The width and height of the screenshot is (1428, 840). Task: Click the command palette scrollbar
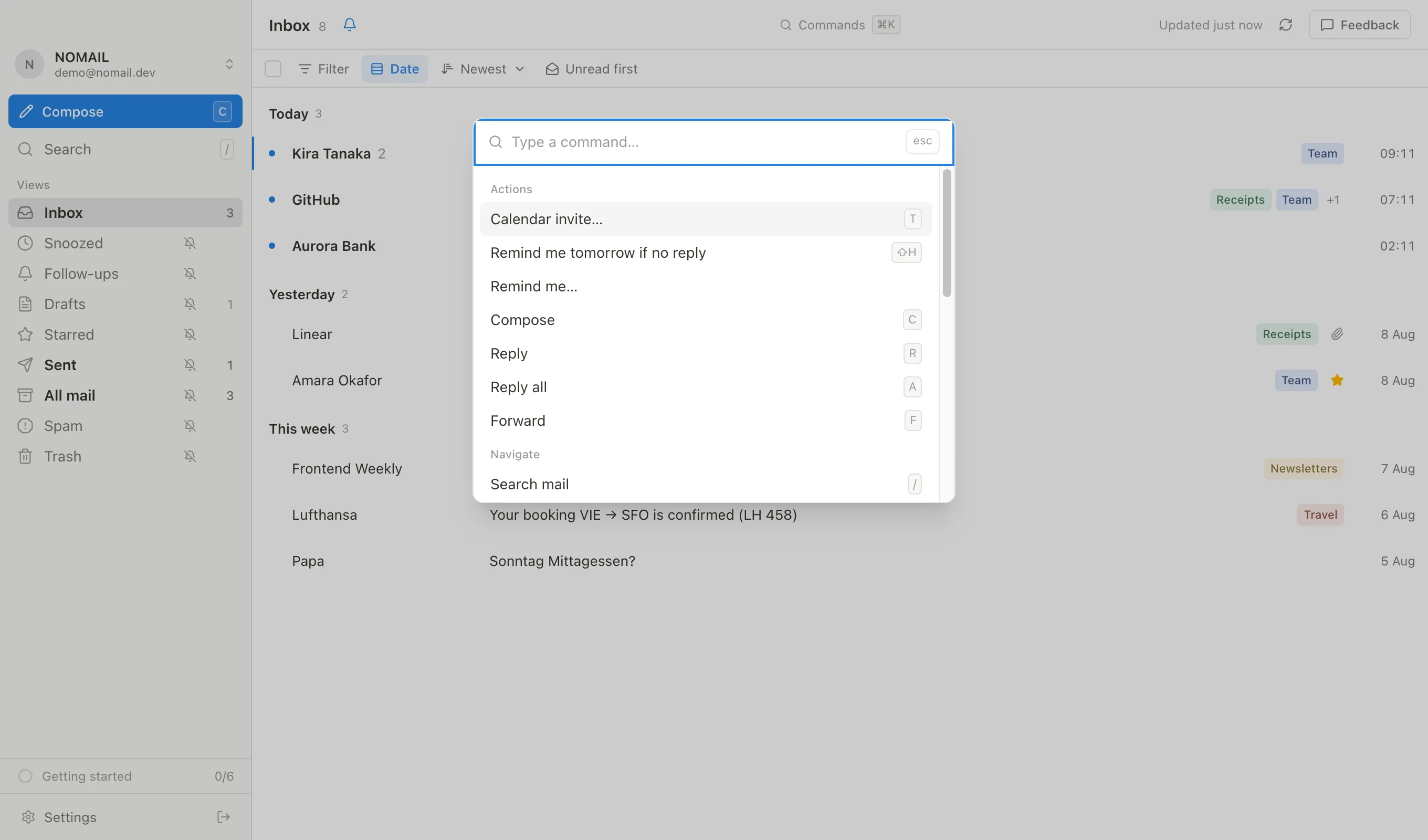tap(947, 233)
